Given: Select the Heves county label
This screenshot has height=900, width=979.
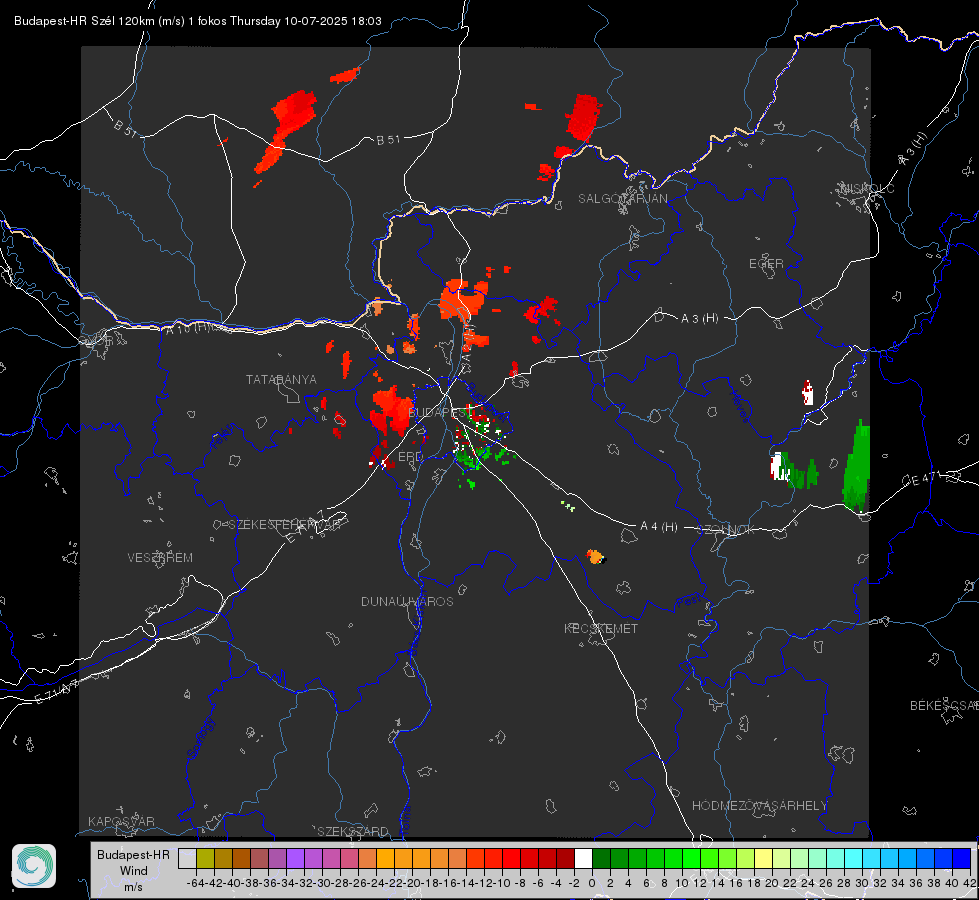Looking at the screenshot, I should pos(739,406).
